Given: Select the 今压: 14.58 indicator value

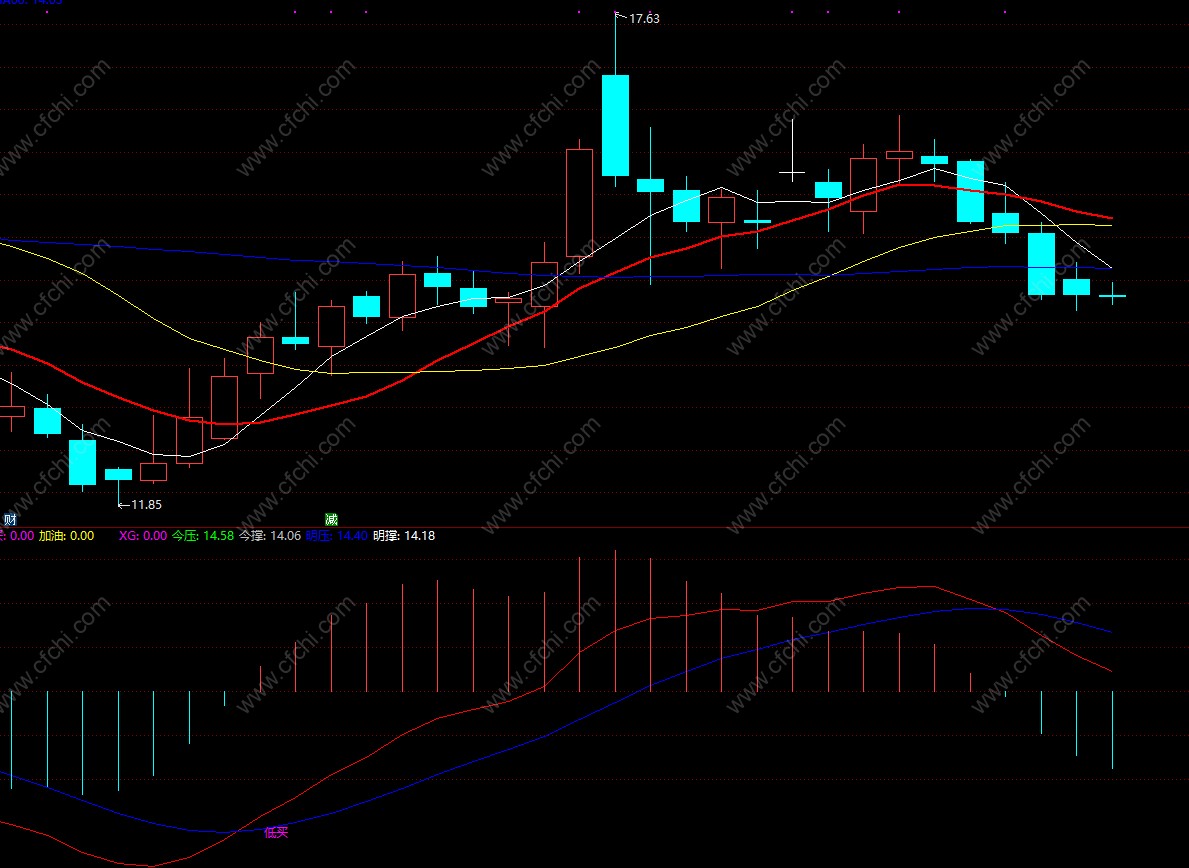Looking at the screenshot, I should click(202, 536).
